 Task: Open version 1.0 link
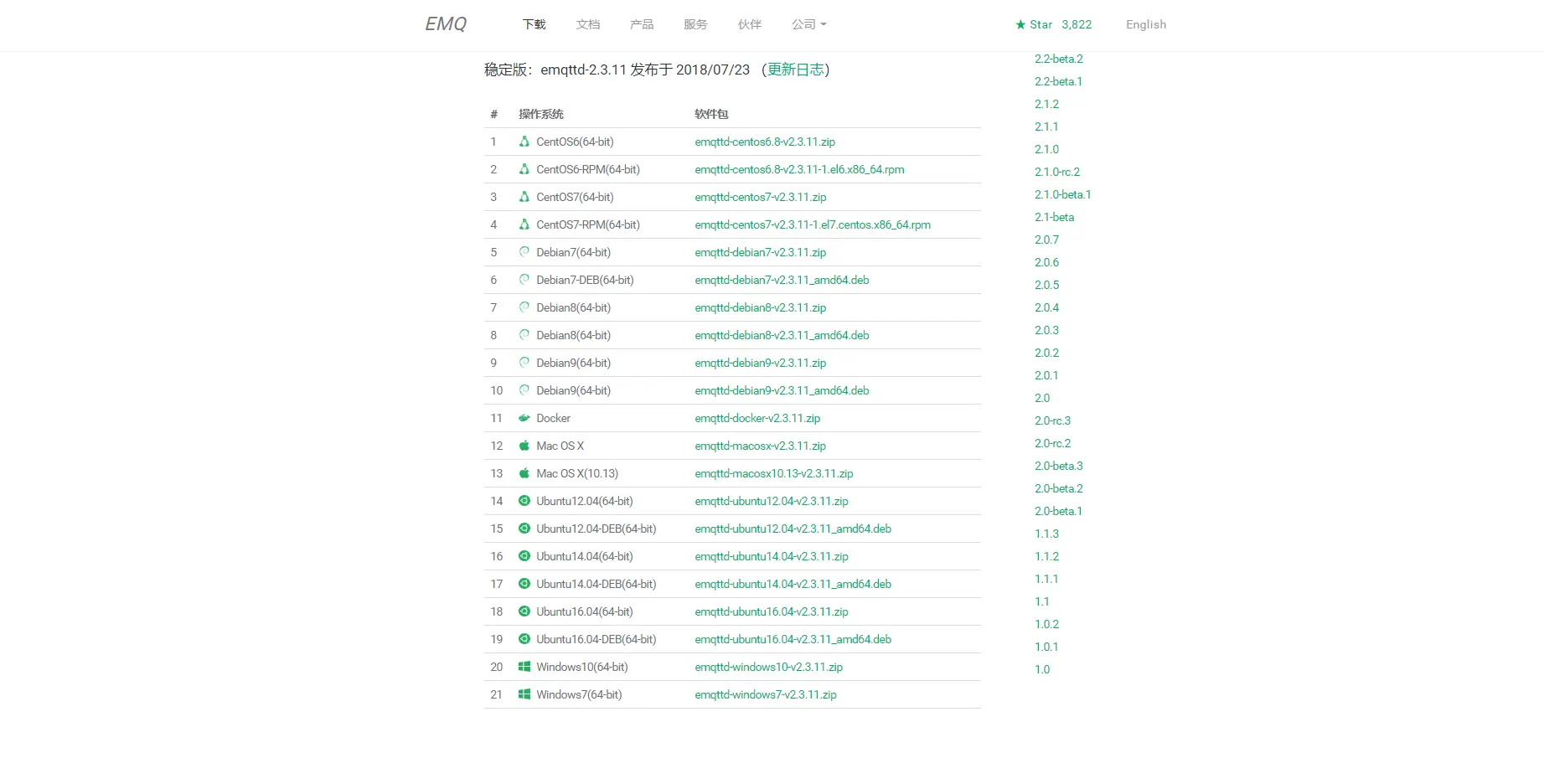click(x=1041, y=669)
